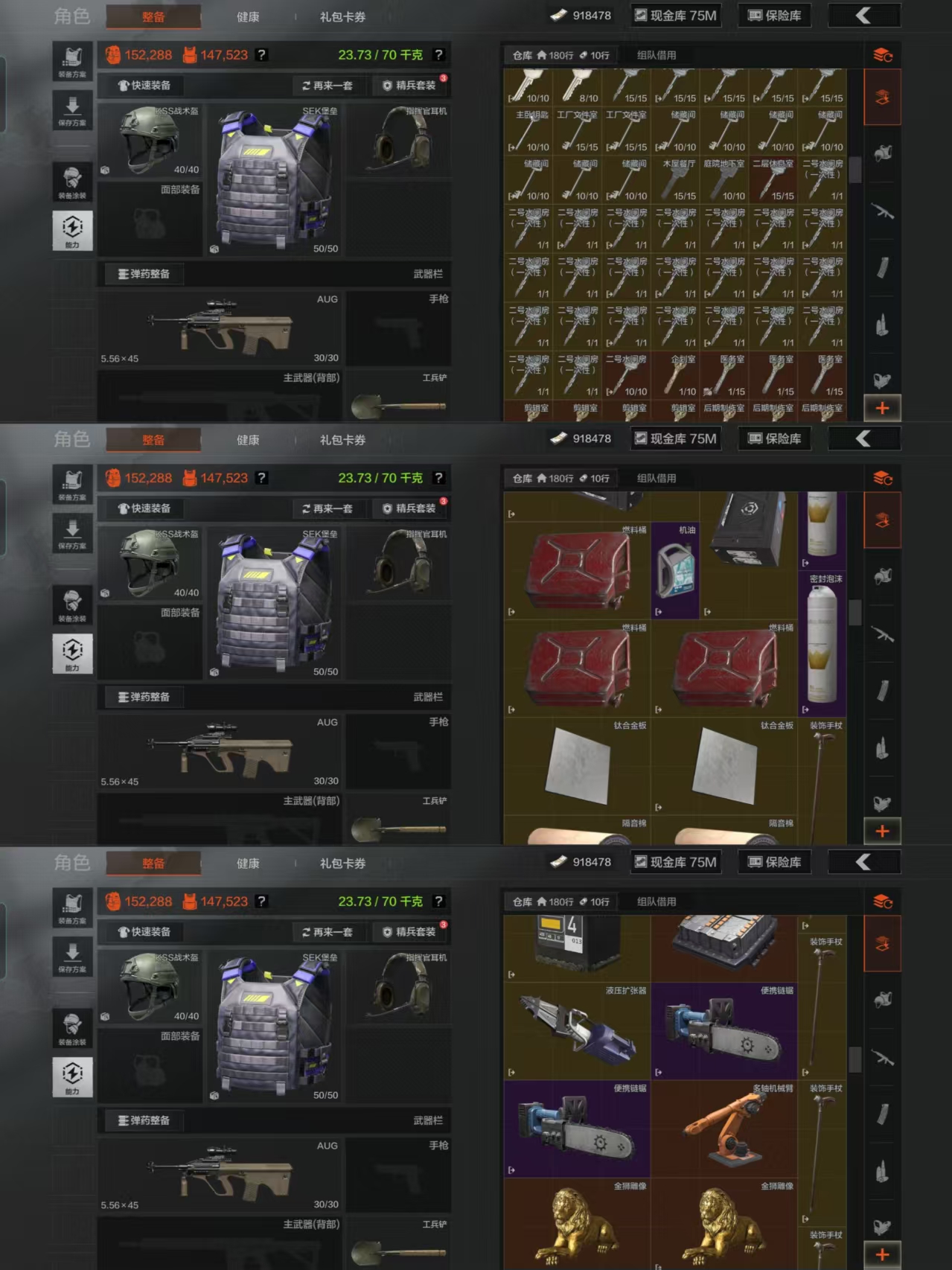Click the 庭院地下室 key item
Image resolution: width=952 pixels, height=1270 pixels.
point(724,179)
